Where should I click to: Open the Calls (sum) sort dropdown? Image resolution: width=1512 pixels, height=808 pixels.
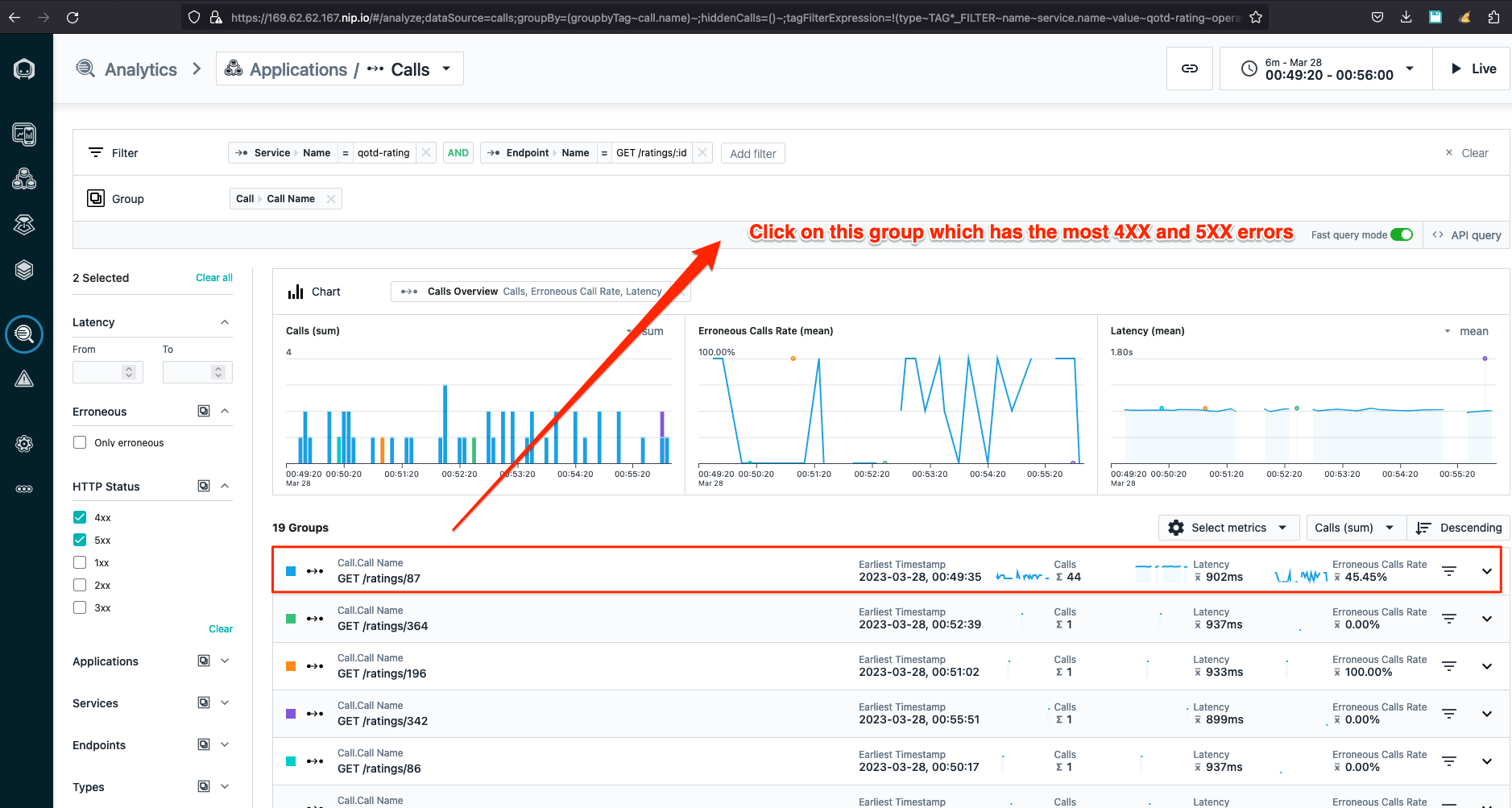pos(1356,528)
